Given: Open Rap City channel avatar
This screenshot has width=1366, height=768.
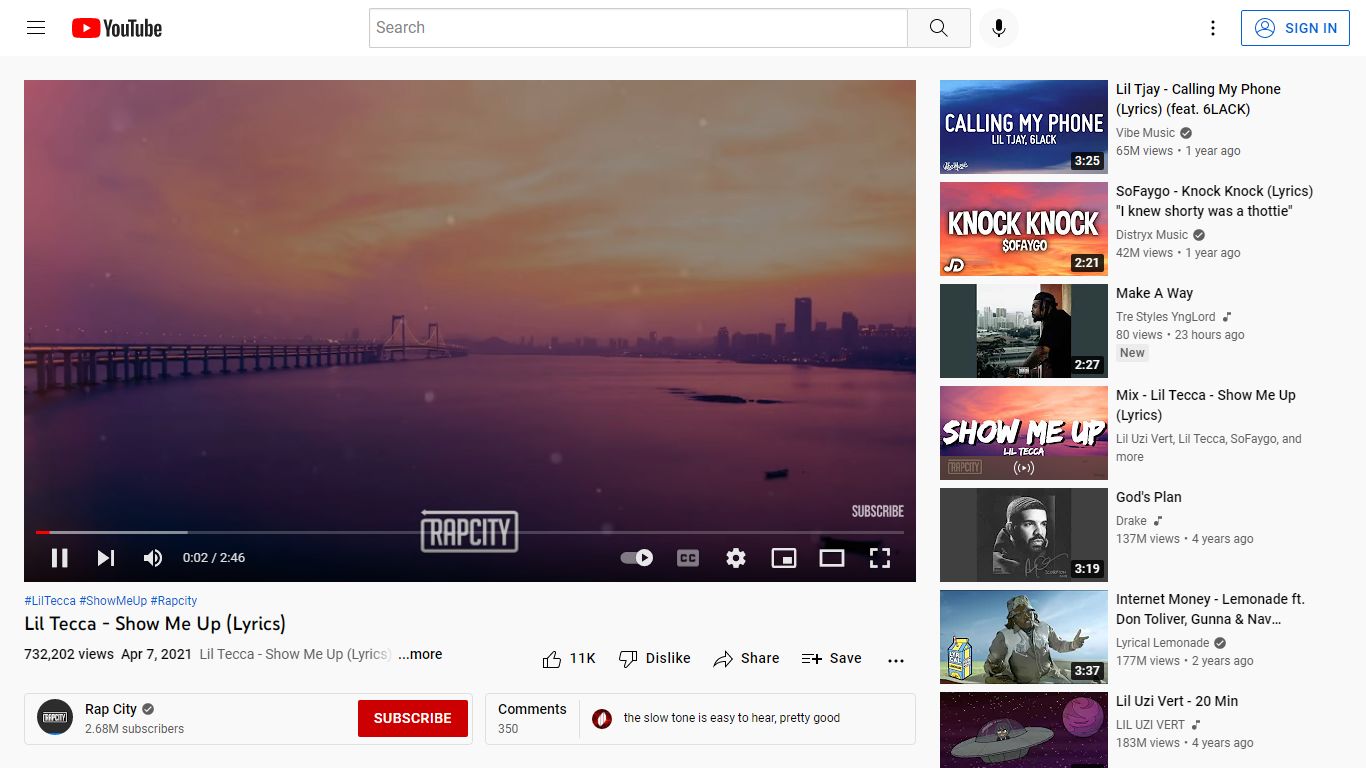Looking at the screenshot, I should coord(55,718).
